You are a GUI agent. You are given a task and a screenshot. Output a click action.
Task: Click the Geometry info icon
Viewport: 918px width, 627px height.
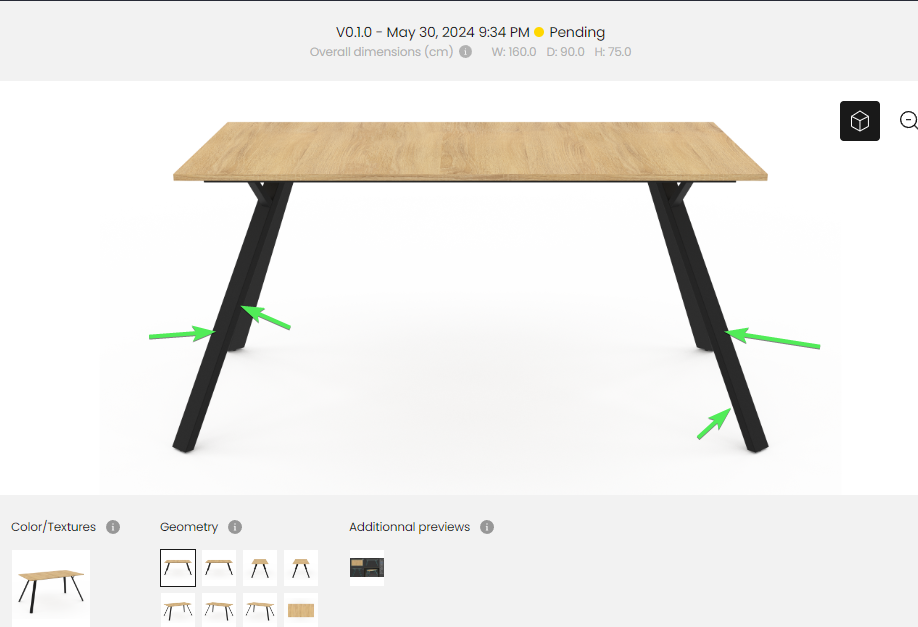[x=235, y=527]
